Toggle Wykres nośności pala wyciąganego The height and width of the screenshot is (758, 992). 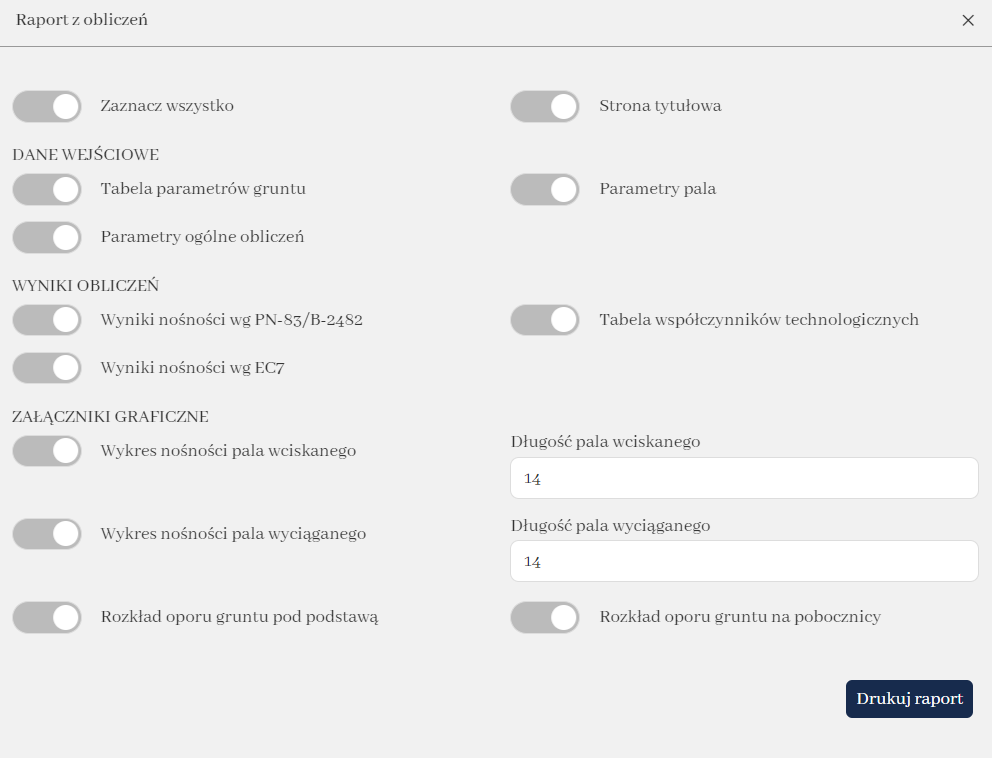47,534
